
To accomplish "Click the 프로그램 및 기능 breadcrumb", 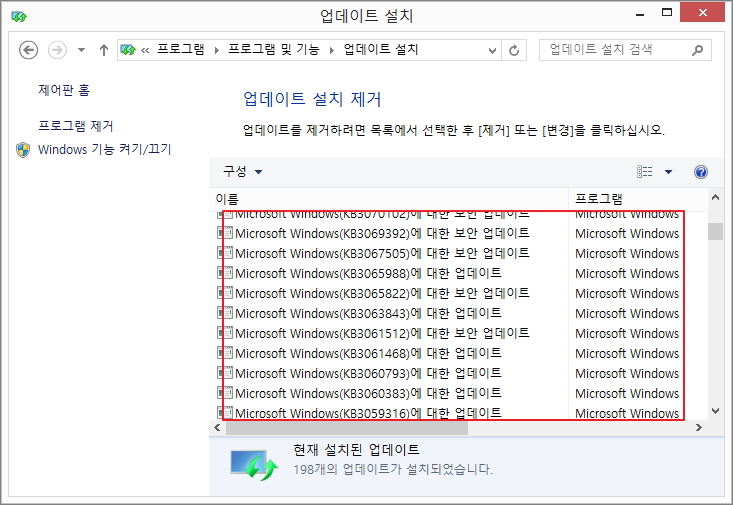I will [x=274, y=50].
